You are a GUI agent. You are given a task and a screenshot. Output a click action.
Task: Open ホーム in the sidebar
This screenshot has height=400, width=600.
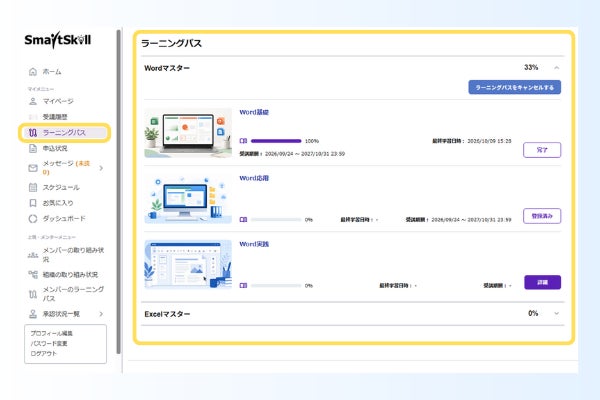[x=52, y=72]
